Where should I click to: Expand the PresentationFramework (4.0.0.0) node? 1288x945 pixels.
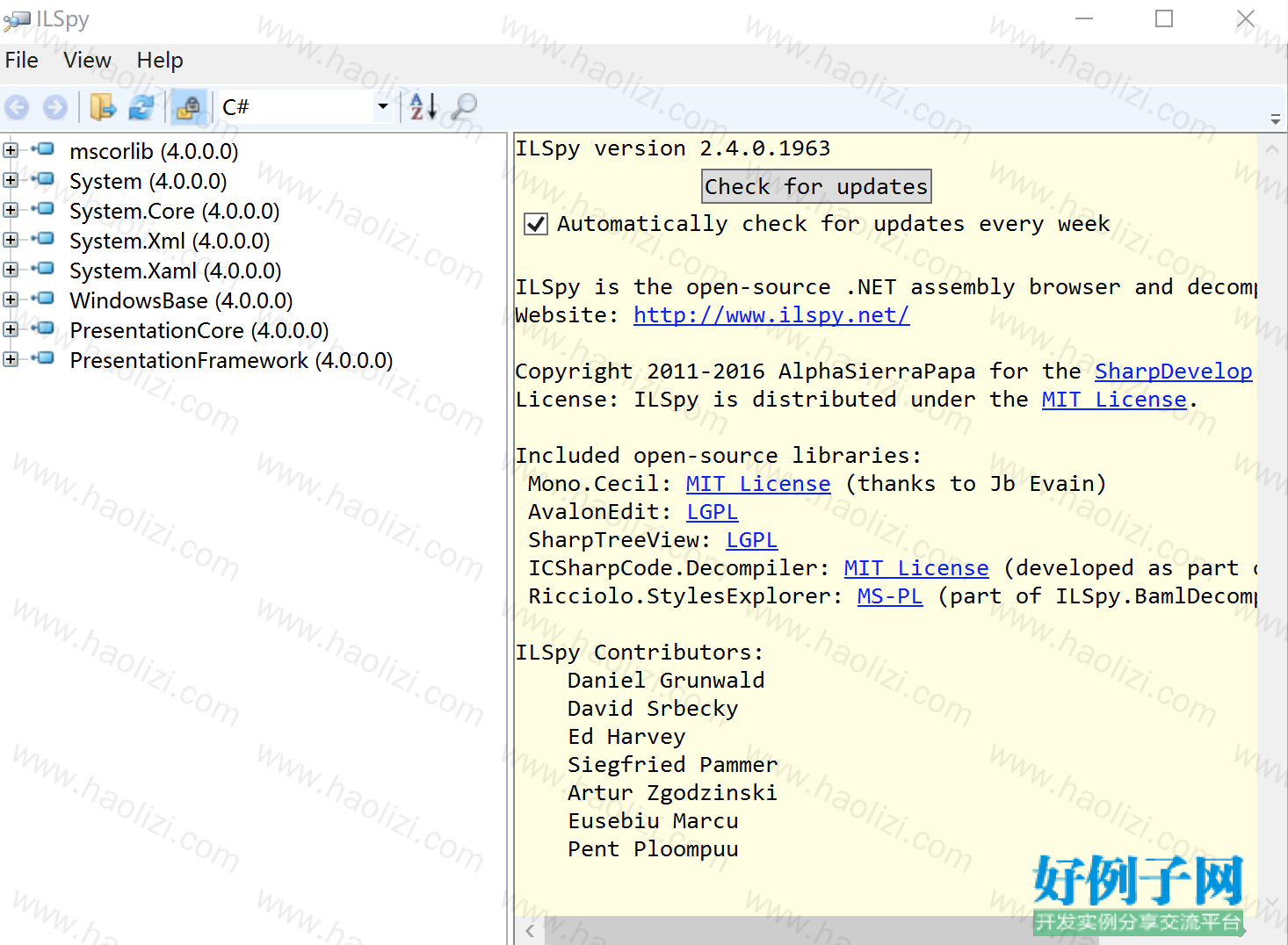coord(11,359)
